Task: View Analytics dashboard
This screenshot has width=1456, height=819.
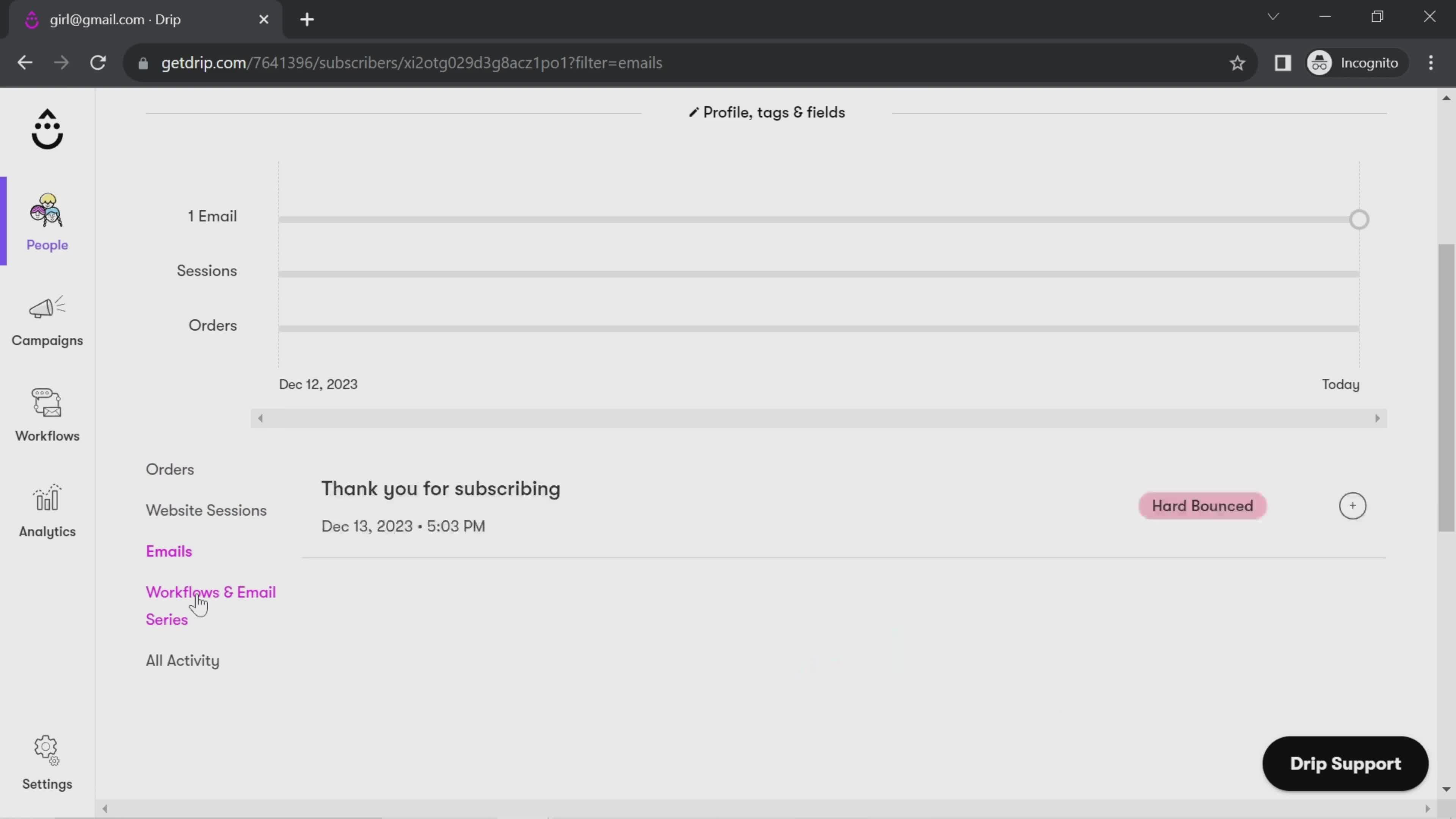Action: click(47, 512)
